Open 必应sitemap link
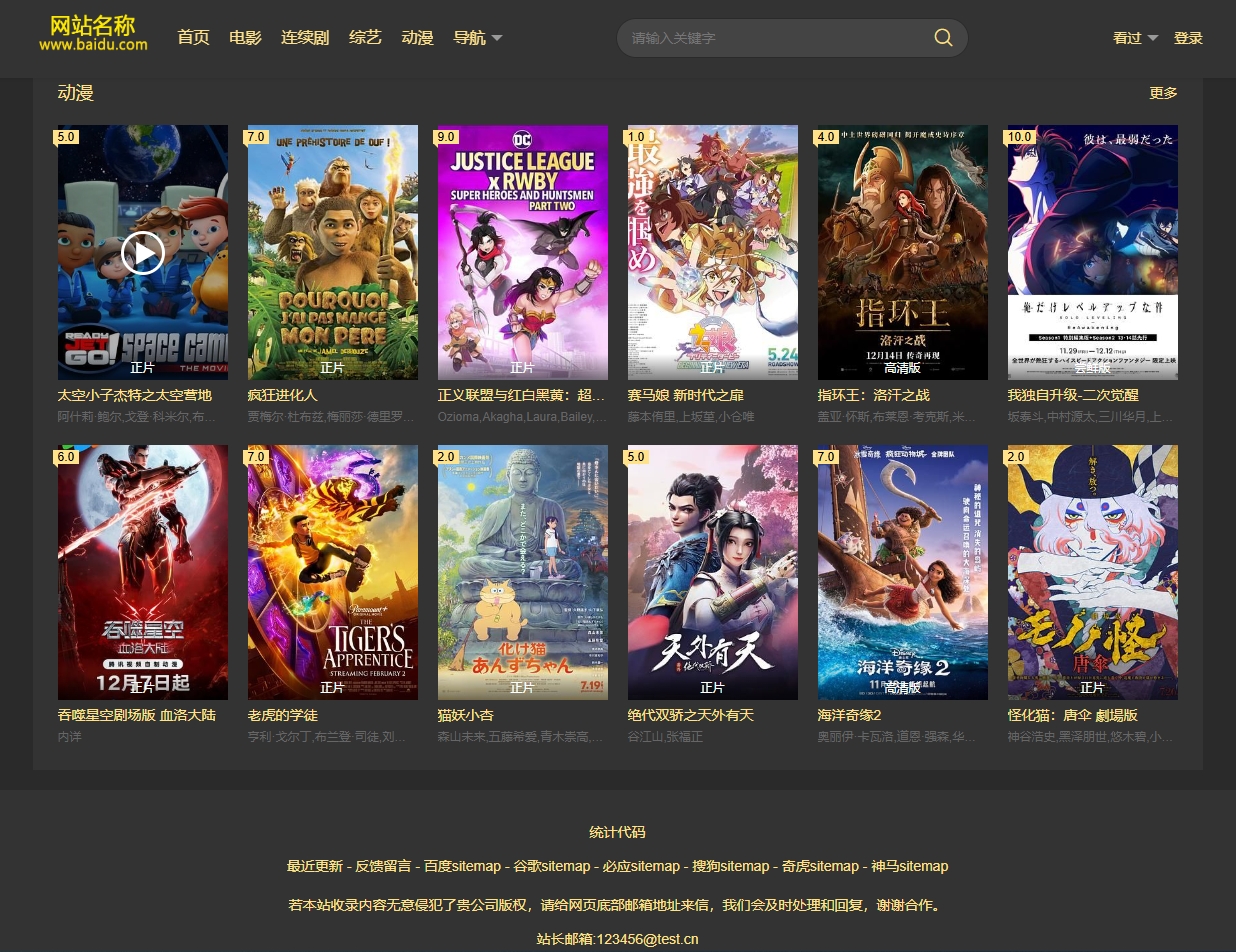This screenshot has height=952, width=1236. point(641,866)
